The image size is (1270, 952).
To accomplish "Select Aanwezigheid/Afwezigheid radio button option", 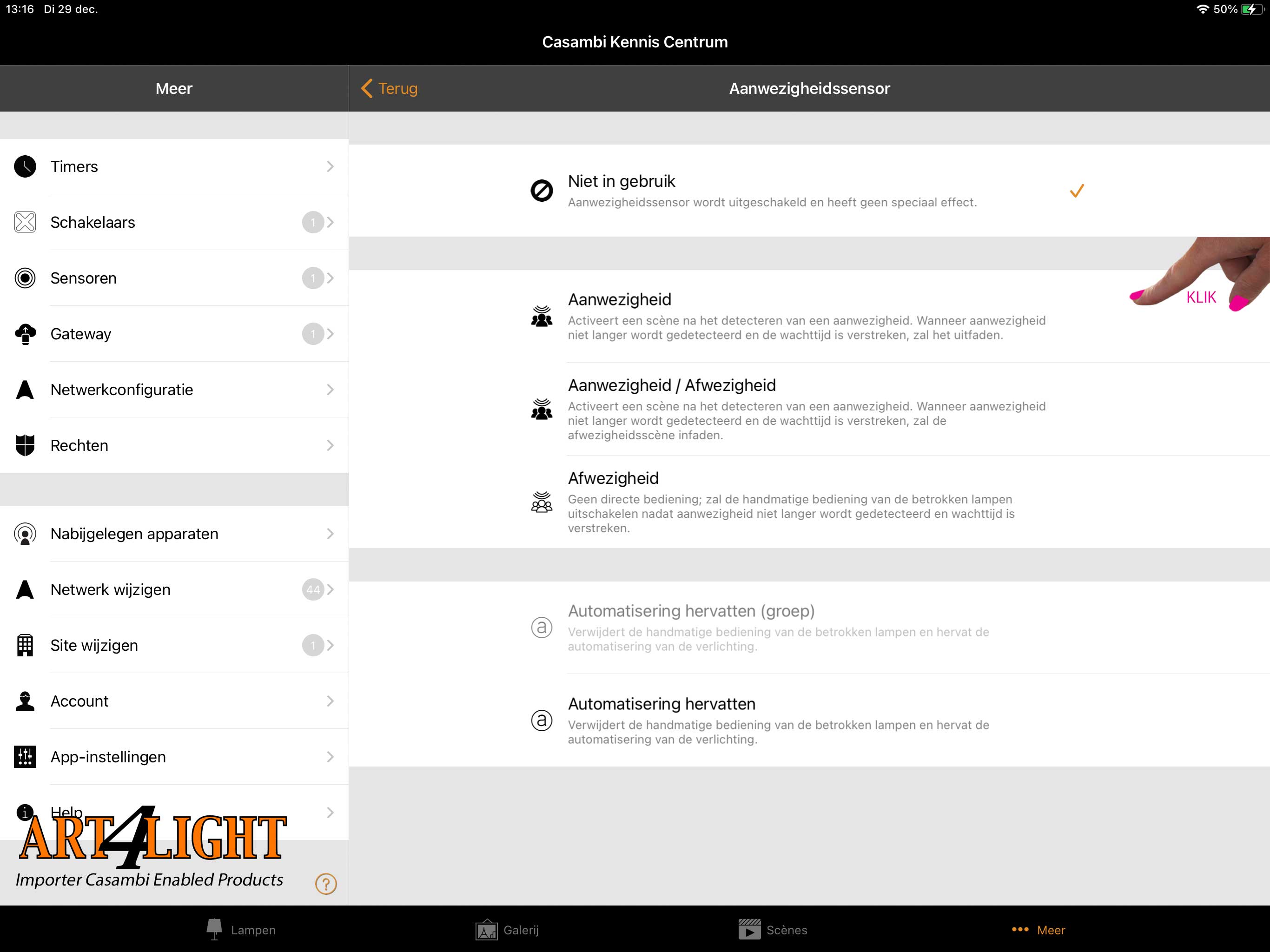I will tap(809, 409).
